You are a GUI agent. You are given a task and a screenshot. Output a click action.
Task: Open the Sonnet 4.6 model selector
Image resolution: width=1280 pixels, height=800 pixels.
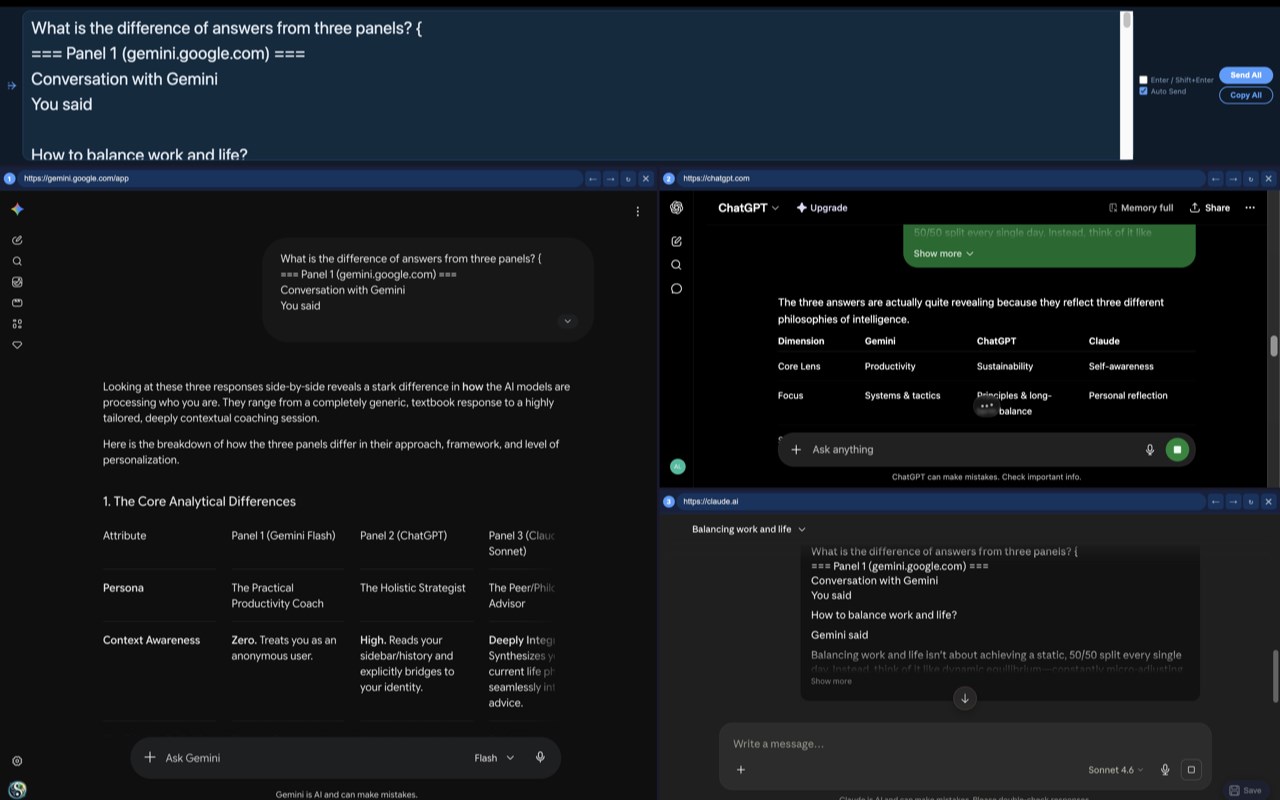[x=1115, y=770]
